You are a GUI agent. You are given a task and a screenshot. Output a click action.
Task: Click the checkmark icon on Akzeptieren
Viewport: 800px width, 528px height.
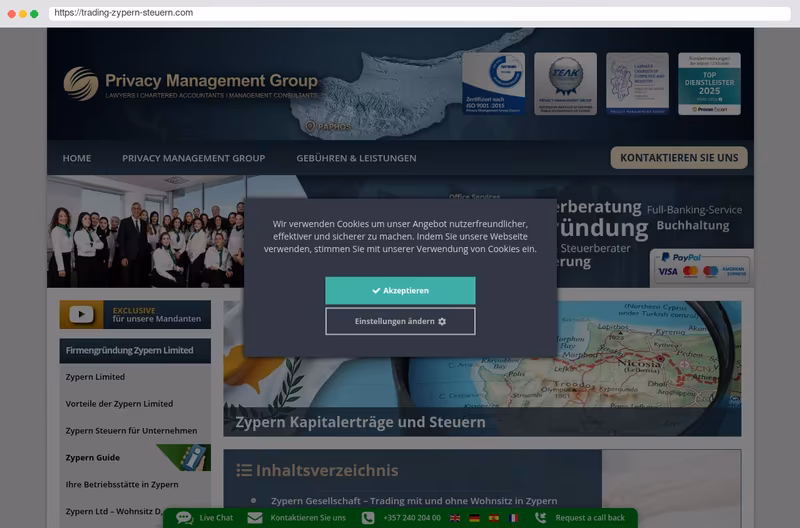coord(376,290)
